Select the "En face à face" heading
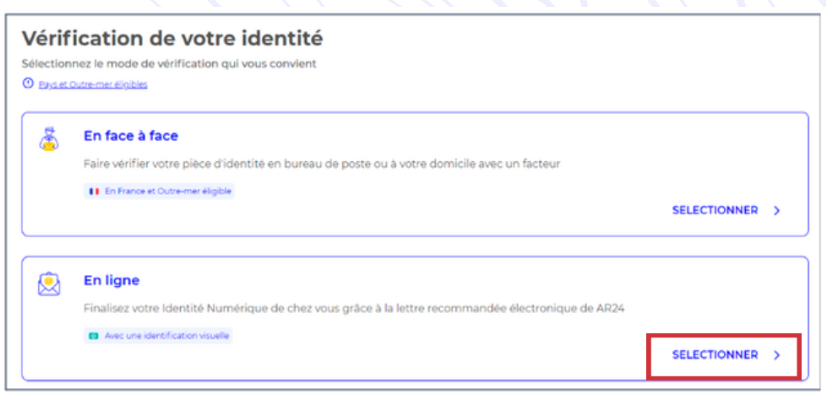This screenshot has height=398, width=826. tap(131, 136)
